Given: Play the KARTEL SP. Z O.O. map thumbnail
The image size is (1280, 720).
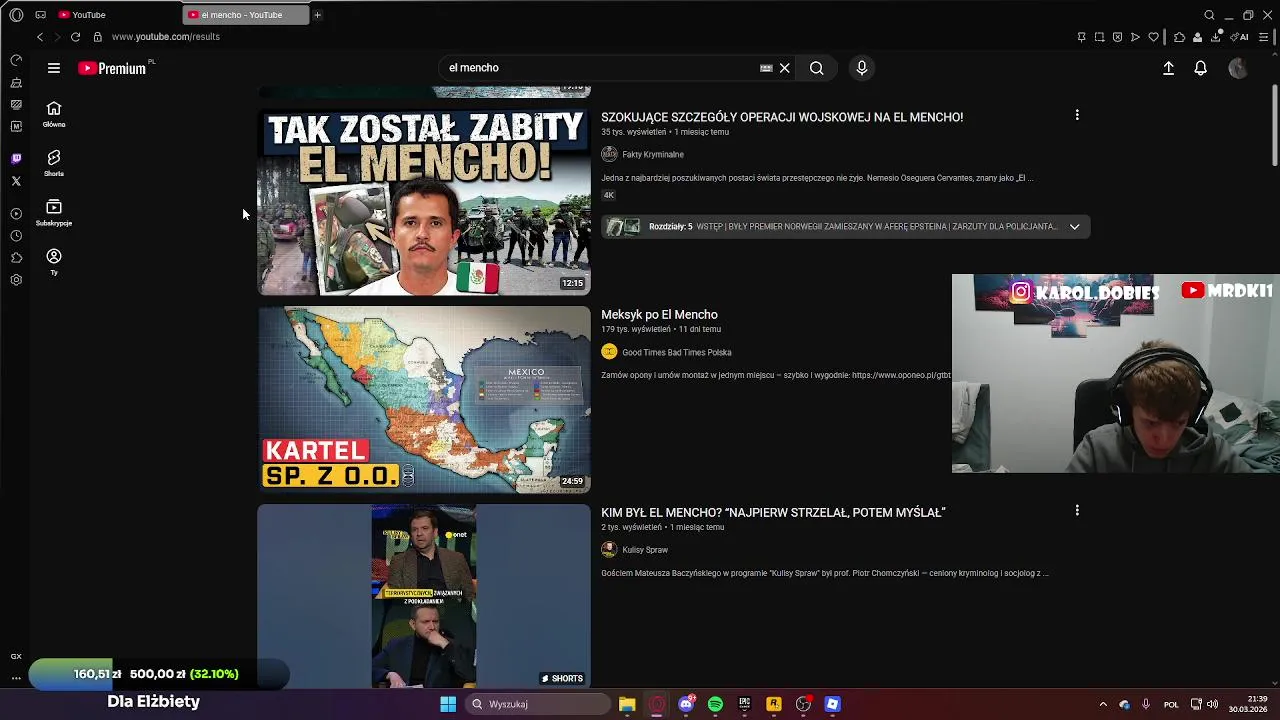Looking at the screenshot, I should (x=424, y=399).
